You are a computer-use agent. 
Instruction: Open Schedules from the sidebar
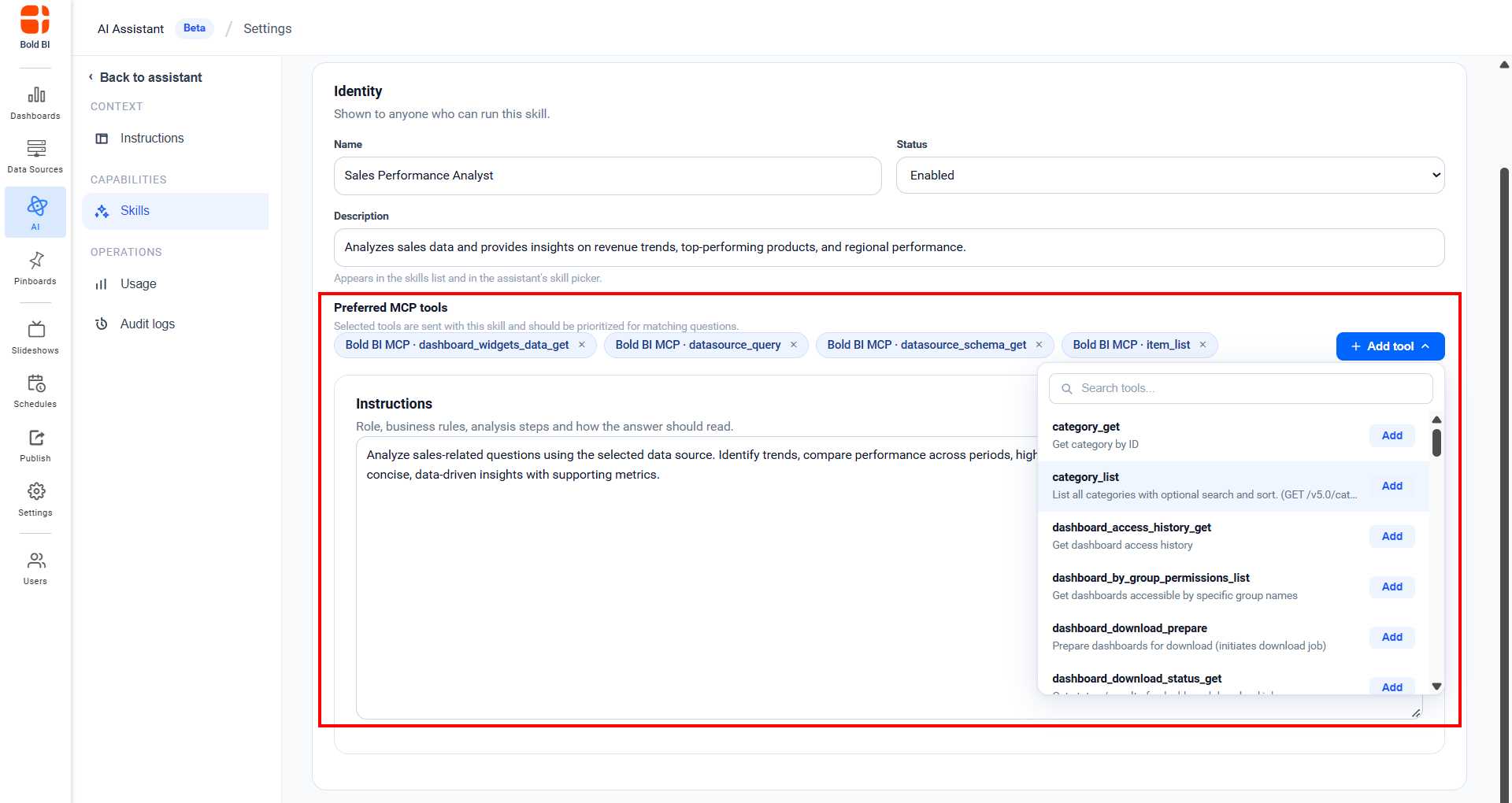[x=35, y=391]
